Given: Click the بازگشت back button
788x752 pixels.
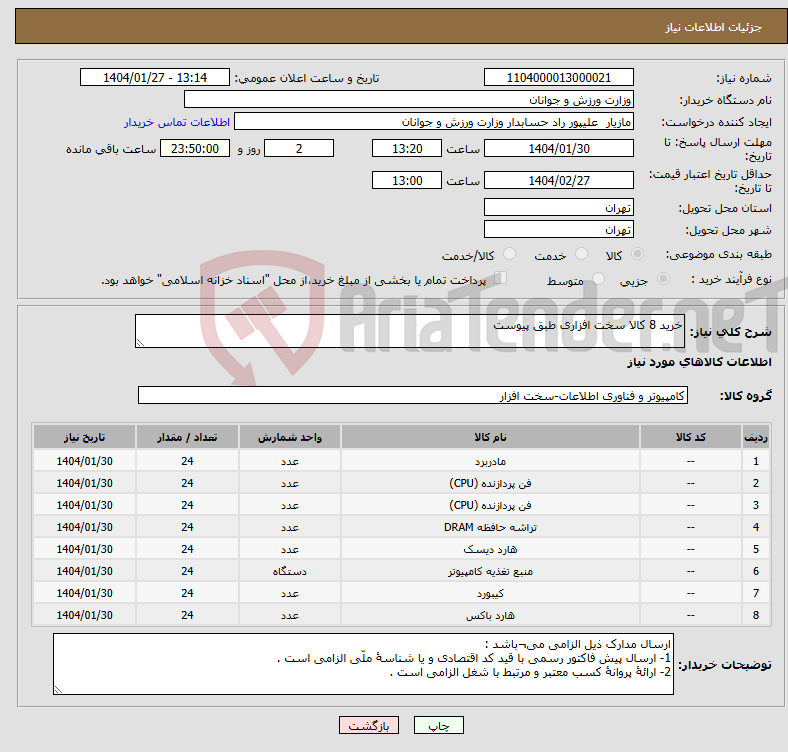Looking at the screenshot, I should [x=369, y=725].
